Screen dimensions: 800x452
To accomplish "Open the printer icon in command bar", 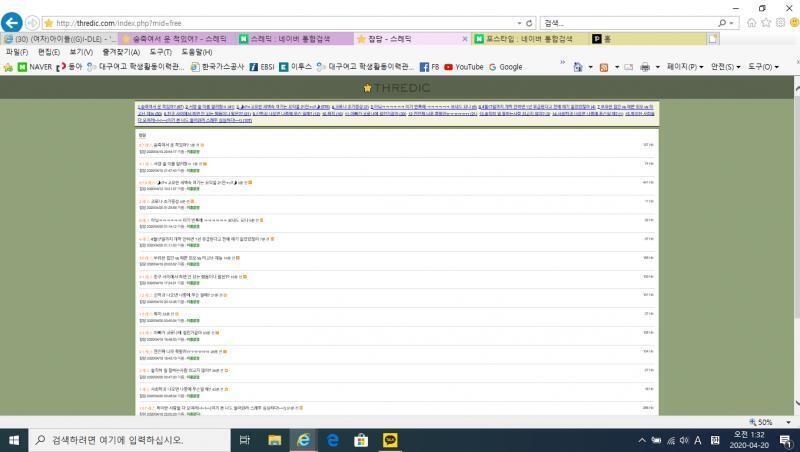I will point(645,67).
